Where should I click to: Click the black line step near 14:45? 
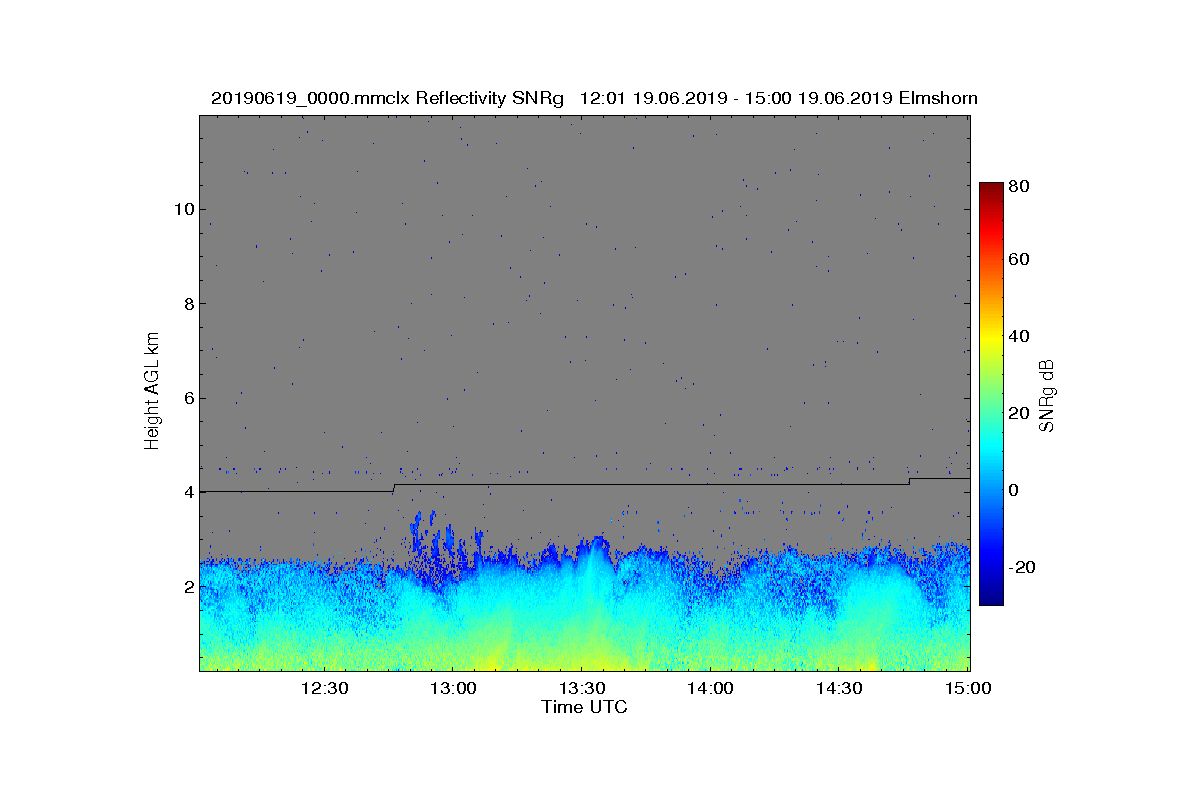tap(909, 481)
